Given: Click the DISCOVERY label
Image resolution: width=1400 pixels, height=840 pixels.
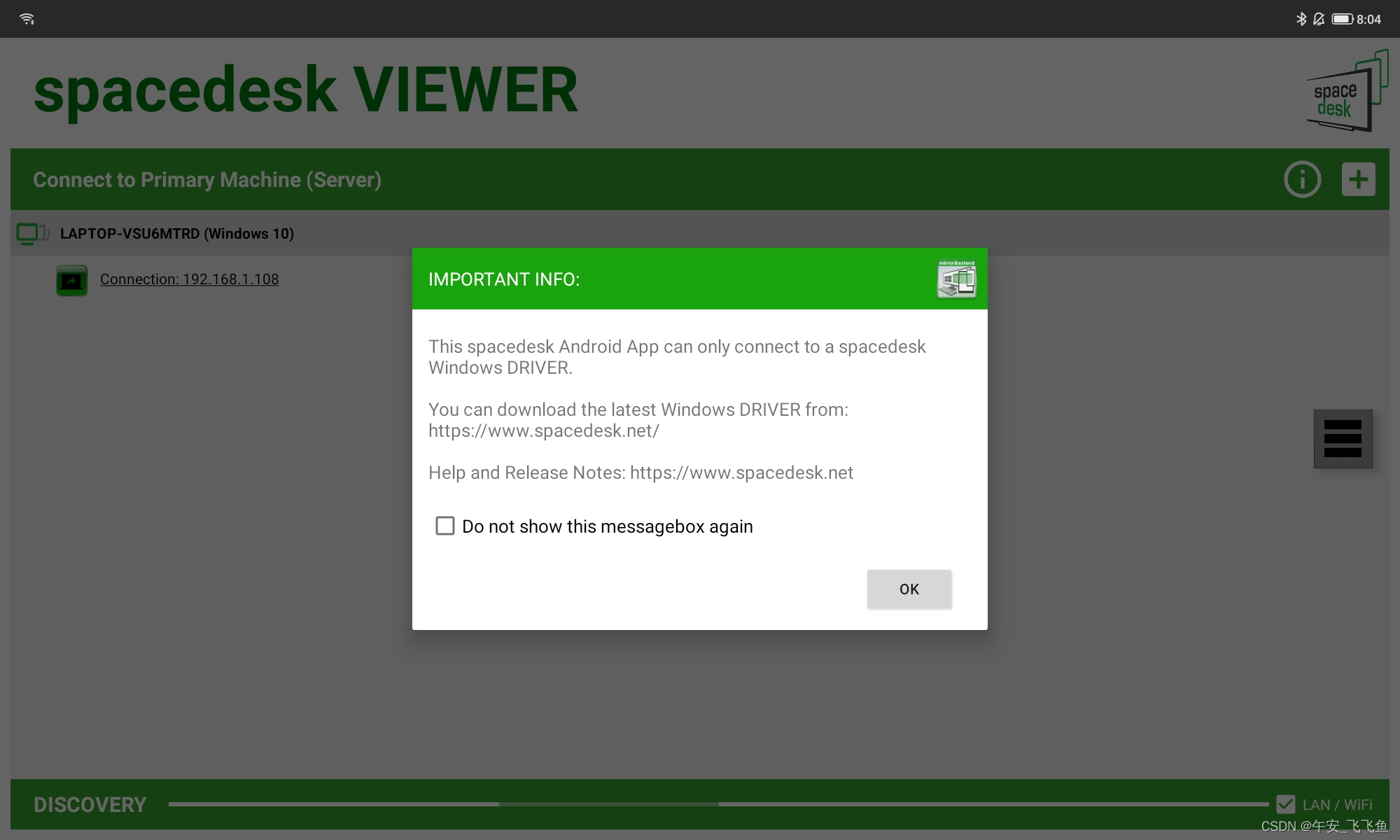Looking at the screenshot, I should coord(90,804).
